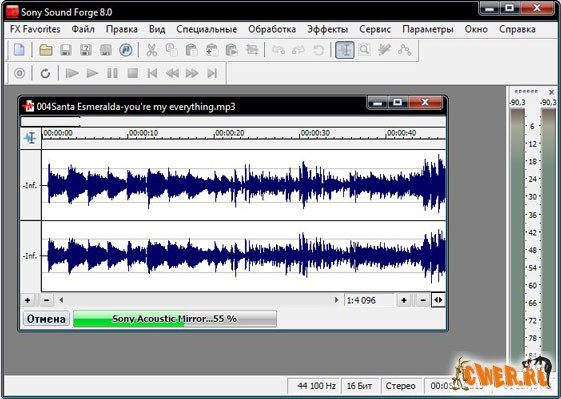Open the Эффекты menu
The height and width of the screenshot is (399, 561).
point(327,29)
